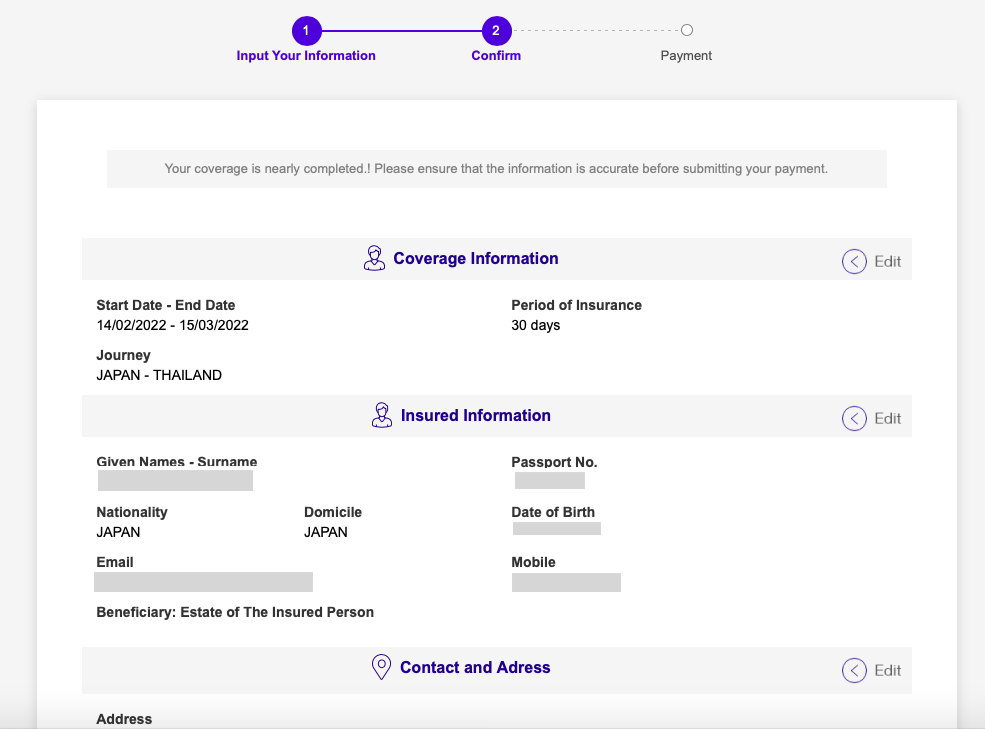Click step 1 circle in progress bar
Screen dimensions: 985x729
(x=307, y=30)
